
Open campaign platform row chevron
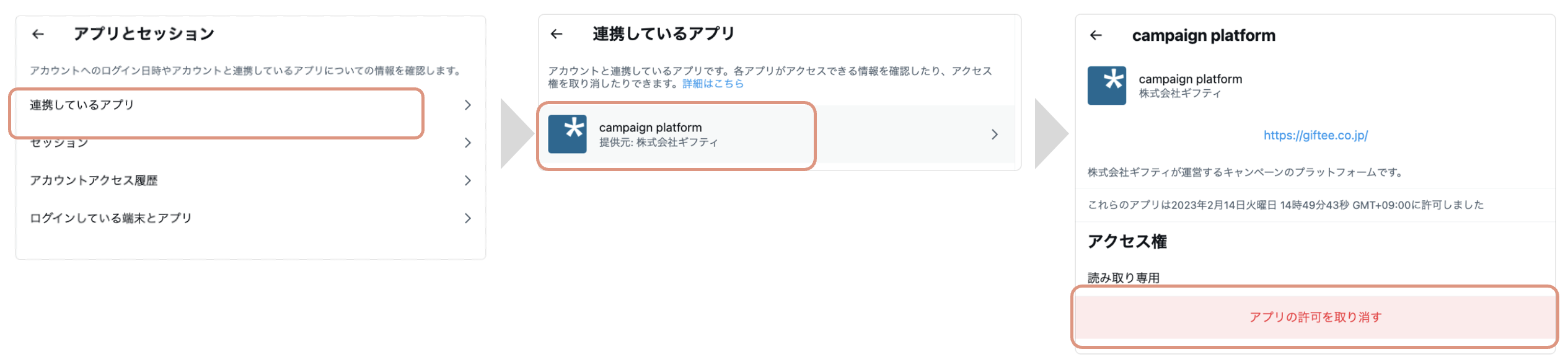(x=995, y=135)
